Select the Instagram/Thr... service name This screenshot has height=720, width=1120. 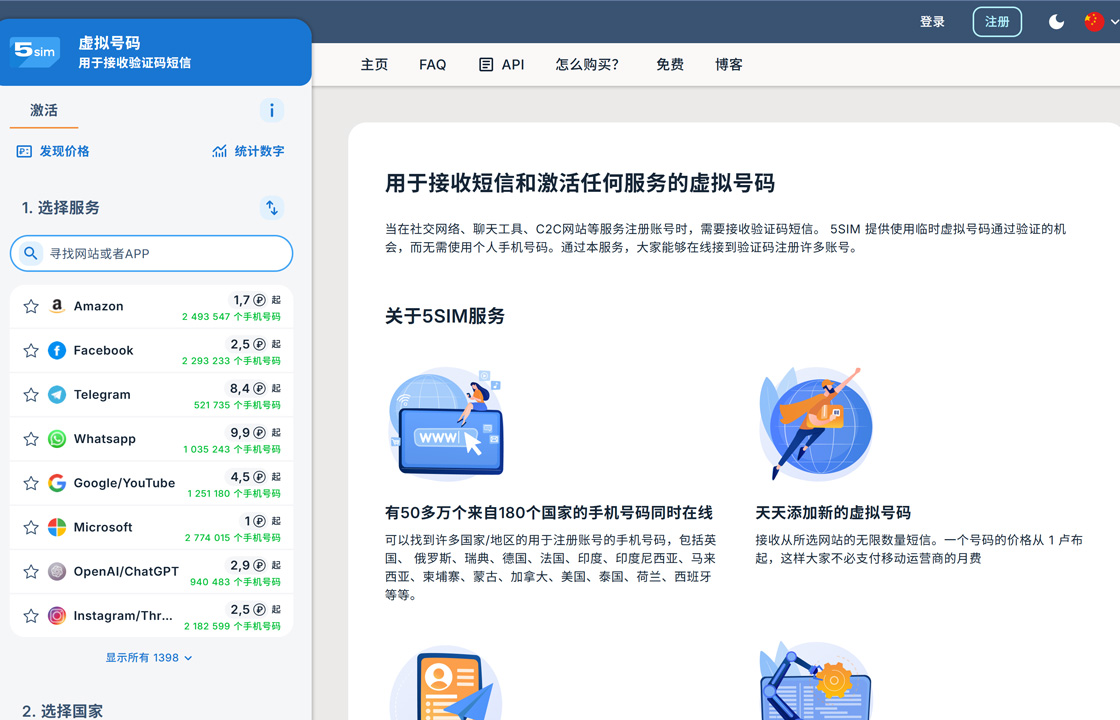123,616
